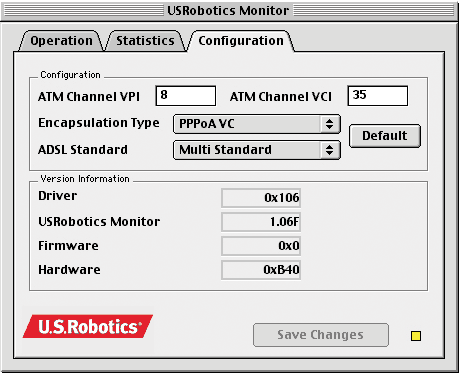Expand the ADSL Standard dropdown

click(257, 150)
